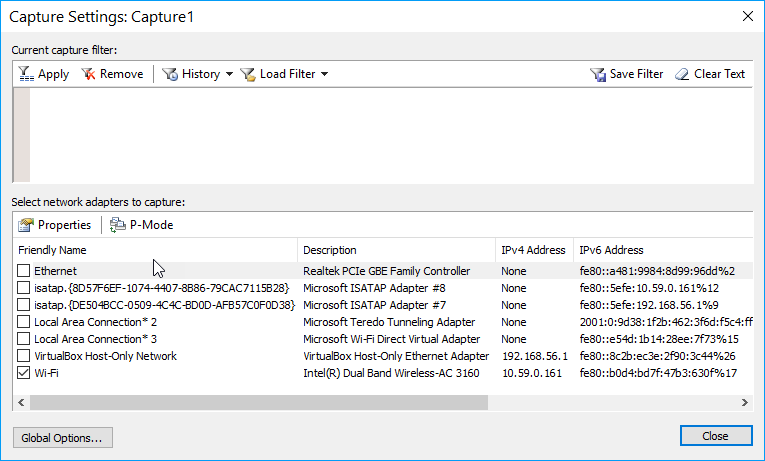Enable the Ethernet adapter checkbox
The width and height of the screenshot is (765, 461).
tap(24, 271)
